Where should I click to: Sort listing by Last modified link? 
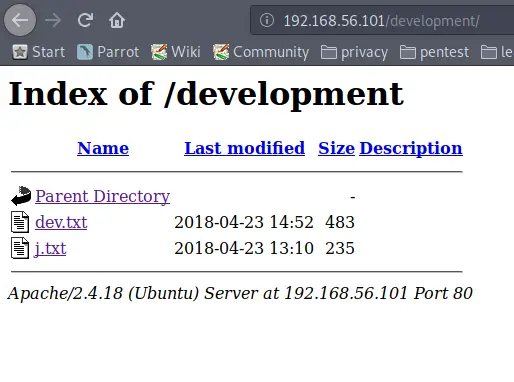click(245, 148)
